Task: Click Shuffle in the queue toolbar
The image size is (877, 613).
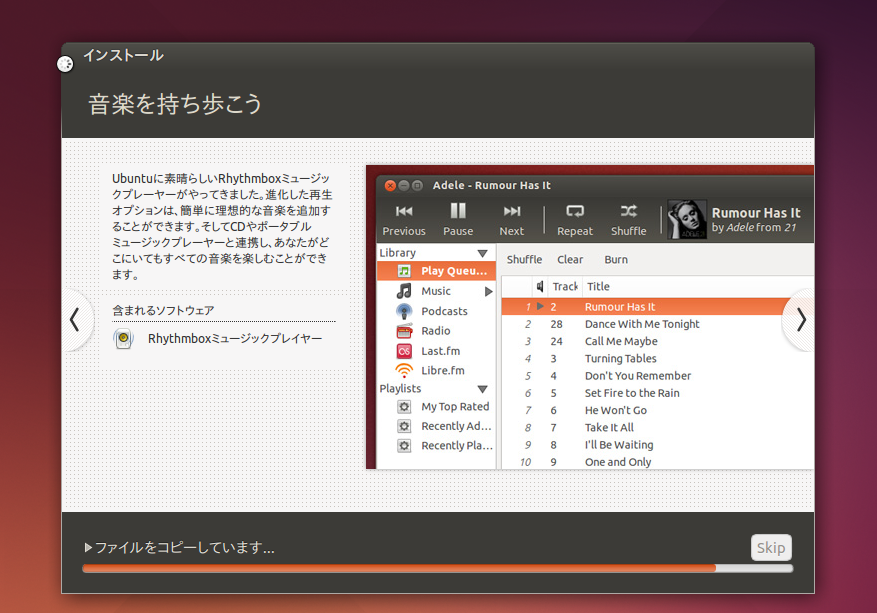Action: click(x=524, y=260)
